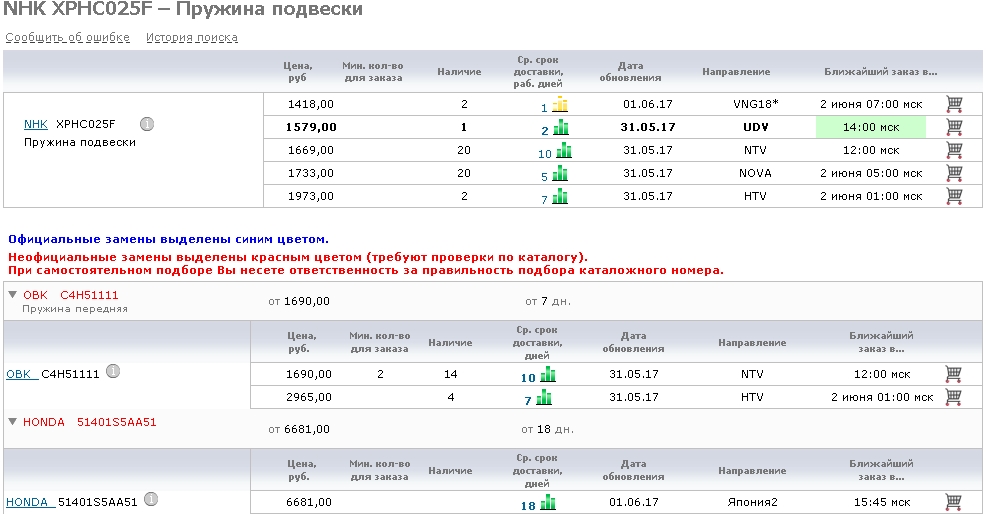This screenshot has width=987, height=520.
Task: Click 'Сообщить об ошибке' link
Action: [x=68, y=38]
